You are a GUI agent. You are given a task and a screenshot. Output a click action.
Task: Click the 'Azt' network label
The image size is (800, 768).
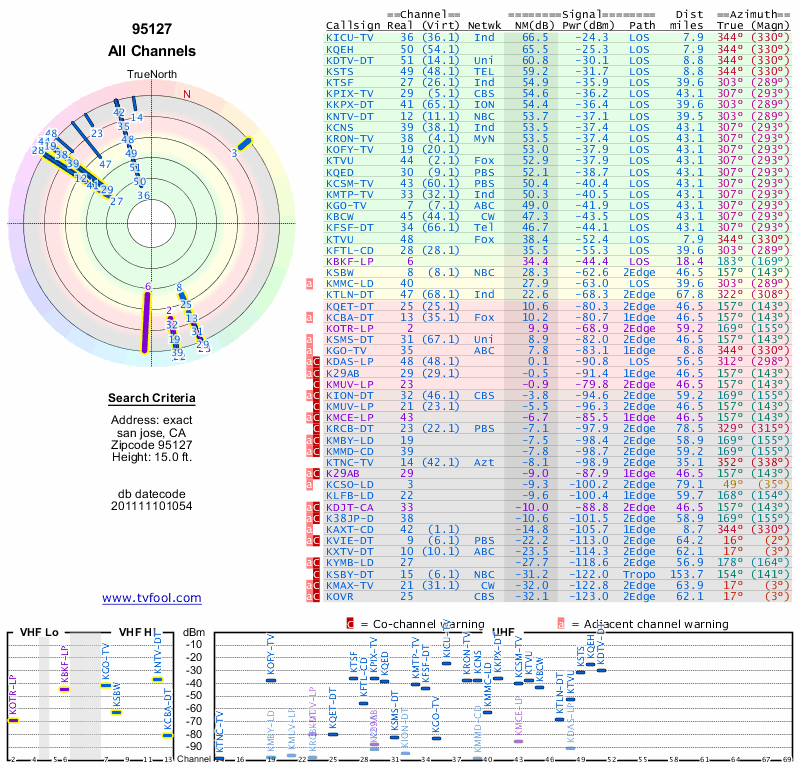point(484,462)
